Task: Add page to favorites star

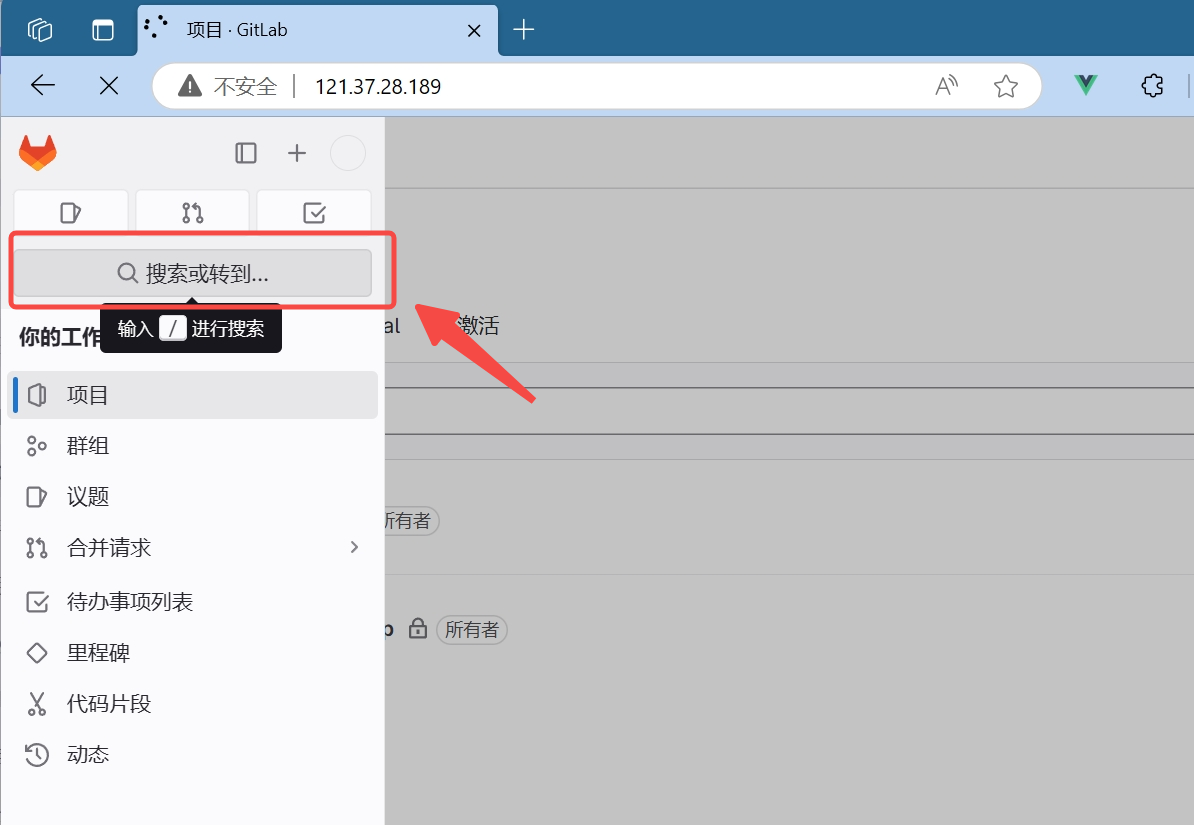Action: (x=1006, y=86)
